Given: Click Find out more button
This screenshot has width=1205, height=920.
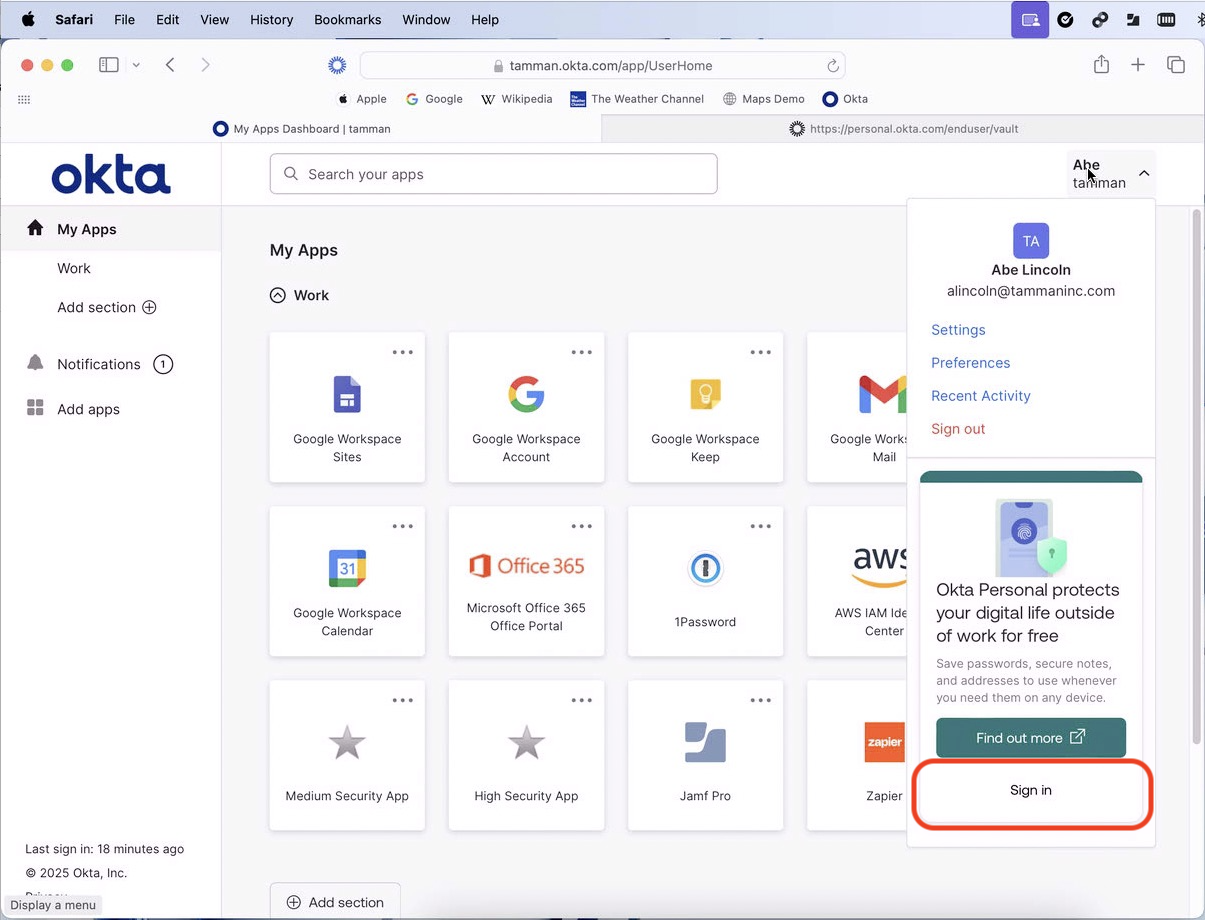Looking at the screenshot, I should coord(1031,738).
